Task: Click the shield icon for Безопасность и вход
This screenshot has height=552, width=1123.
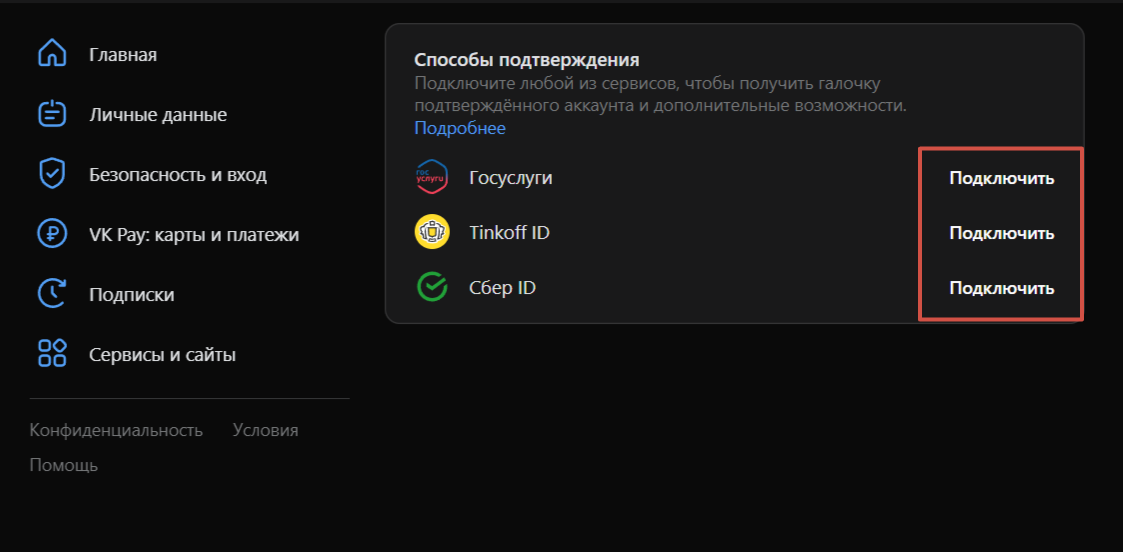Action: [52, 175]
